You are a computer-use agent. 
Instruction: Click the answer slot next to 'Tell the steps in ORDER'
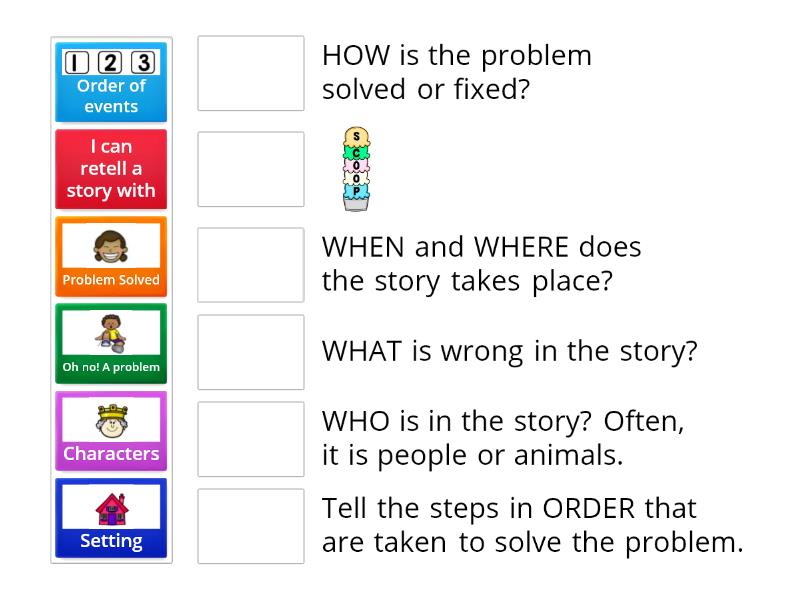pos(250,525)
